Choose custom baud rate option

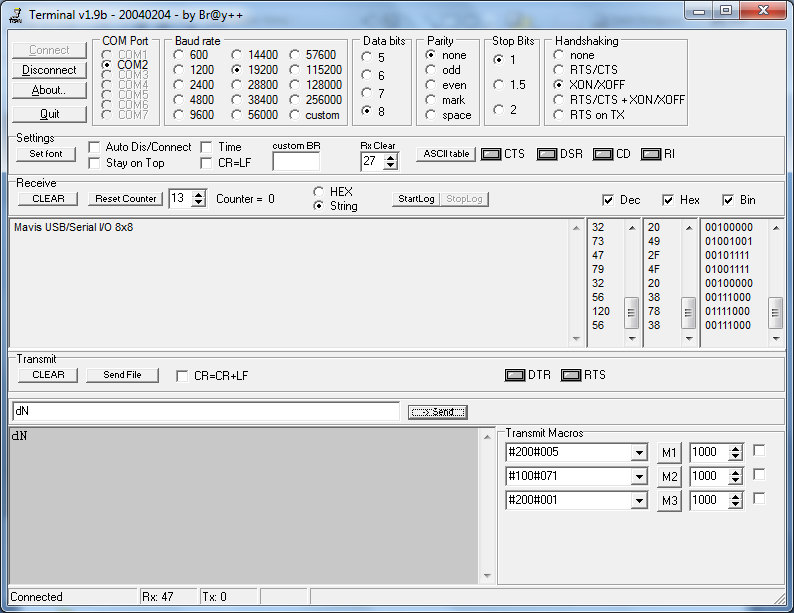click(x=295, y=115)
